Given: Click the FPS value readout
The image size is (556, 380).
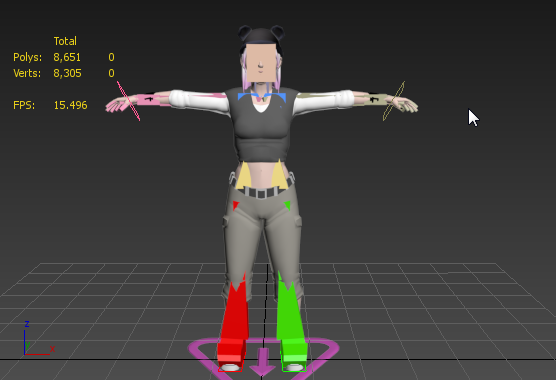Looking at the screenshot, I should click(70, 105).
